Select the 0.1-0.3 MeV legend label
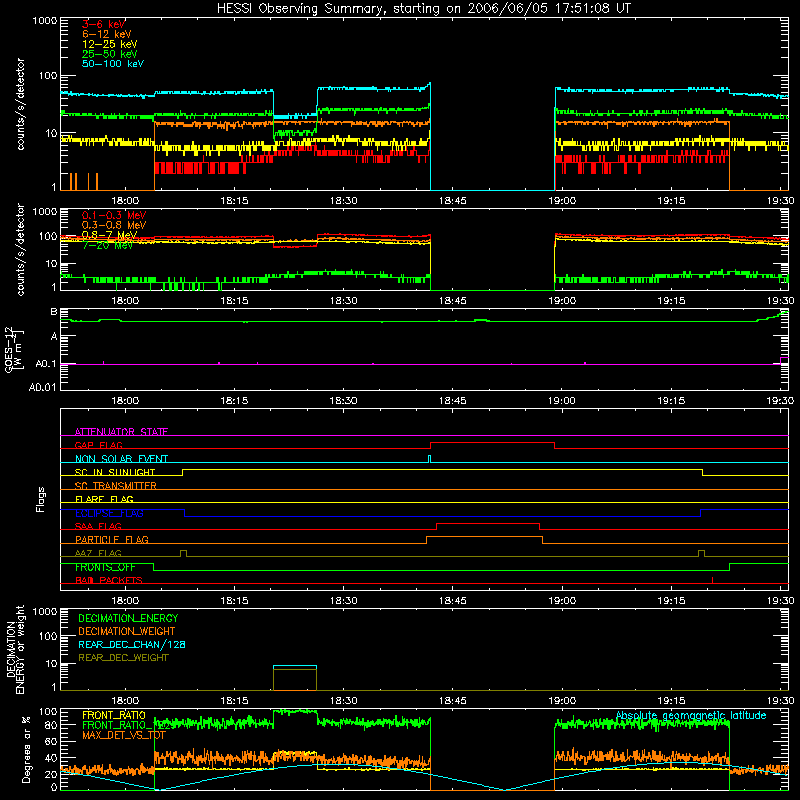 pos(114,215)
